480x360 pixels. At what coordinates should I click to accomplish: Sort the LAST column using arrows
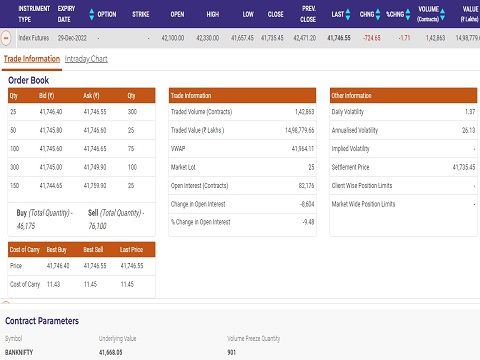point(348,14)
